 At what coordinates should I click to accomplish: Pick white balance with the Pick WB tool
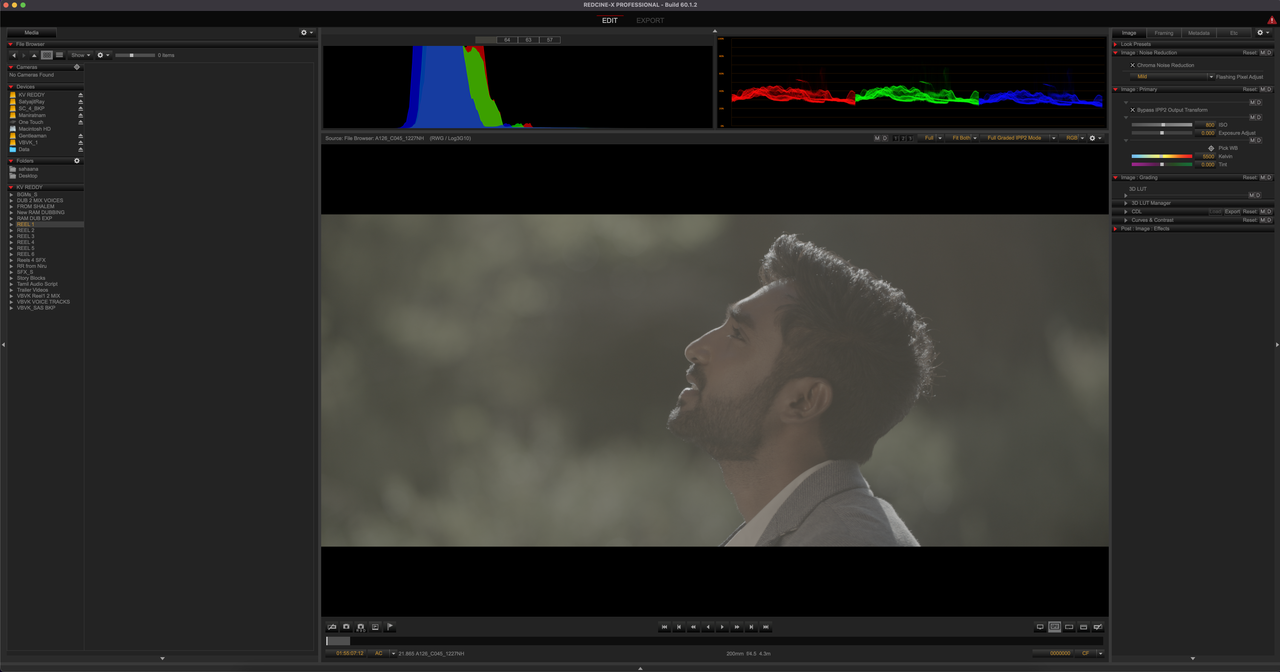tap(1211, 148)
